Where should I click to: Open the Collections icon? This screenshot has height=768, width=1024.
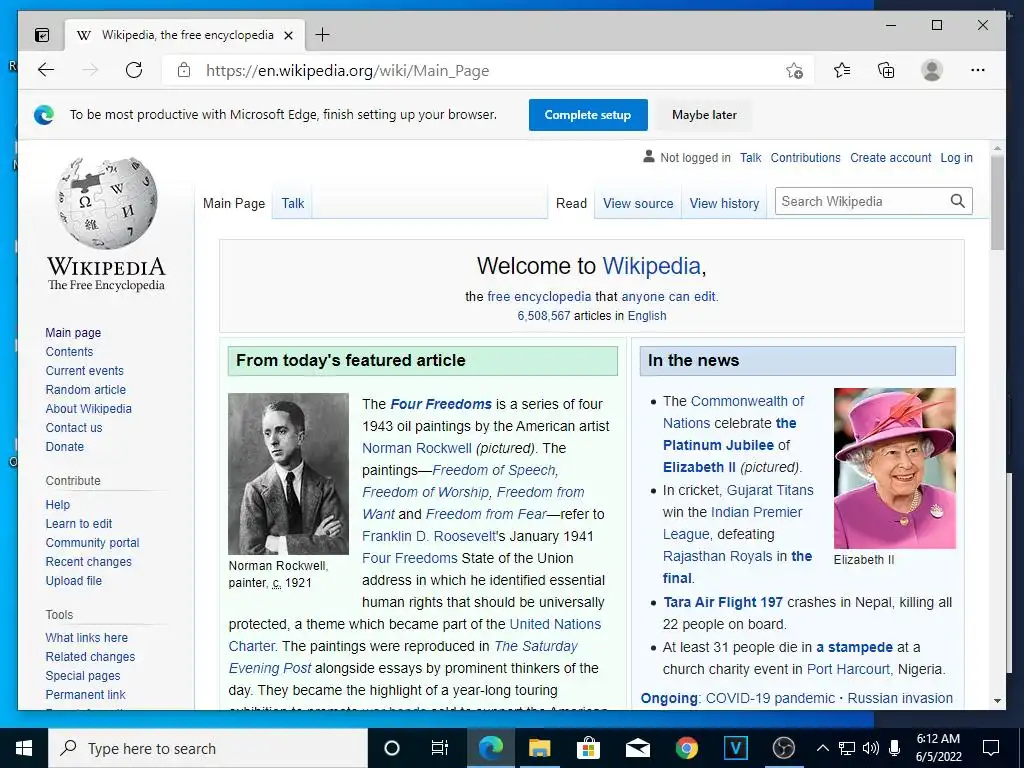pyautogui.click(x=886, y=71)
